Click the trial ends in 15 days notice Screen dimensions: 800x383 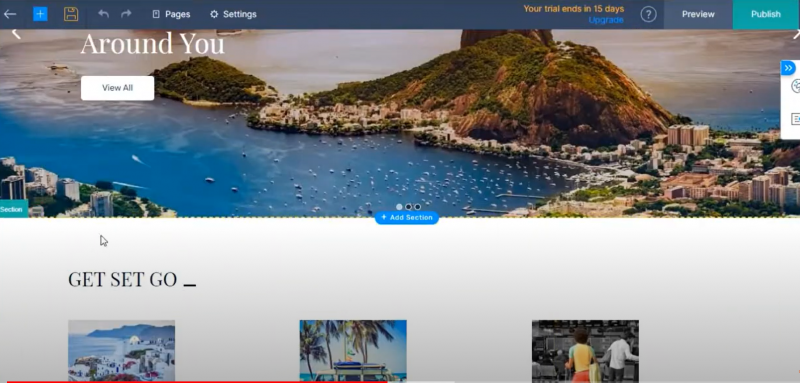click(573, 9)
